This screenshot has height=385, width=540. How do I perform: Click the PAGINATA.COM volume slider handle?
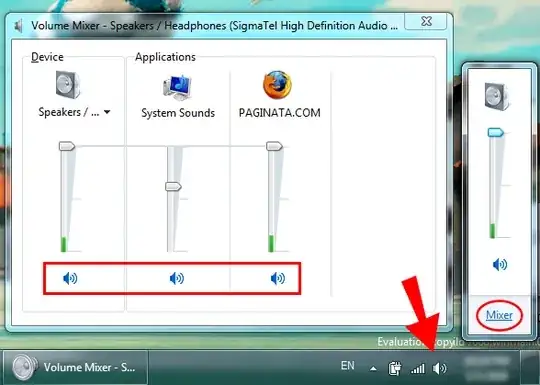coord(274,146)
